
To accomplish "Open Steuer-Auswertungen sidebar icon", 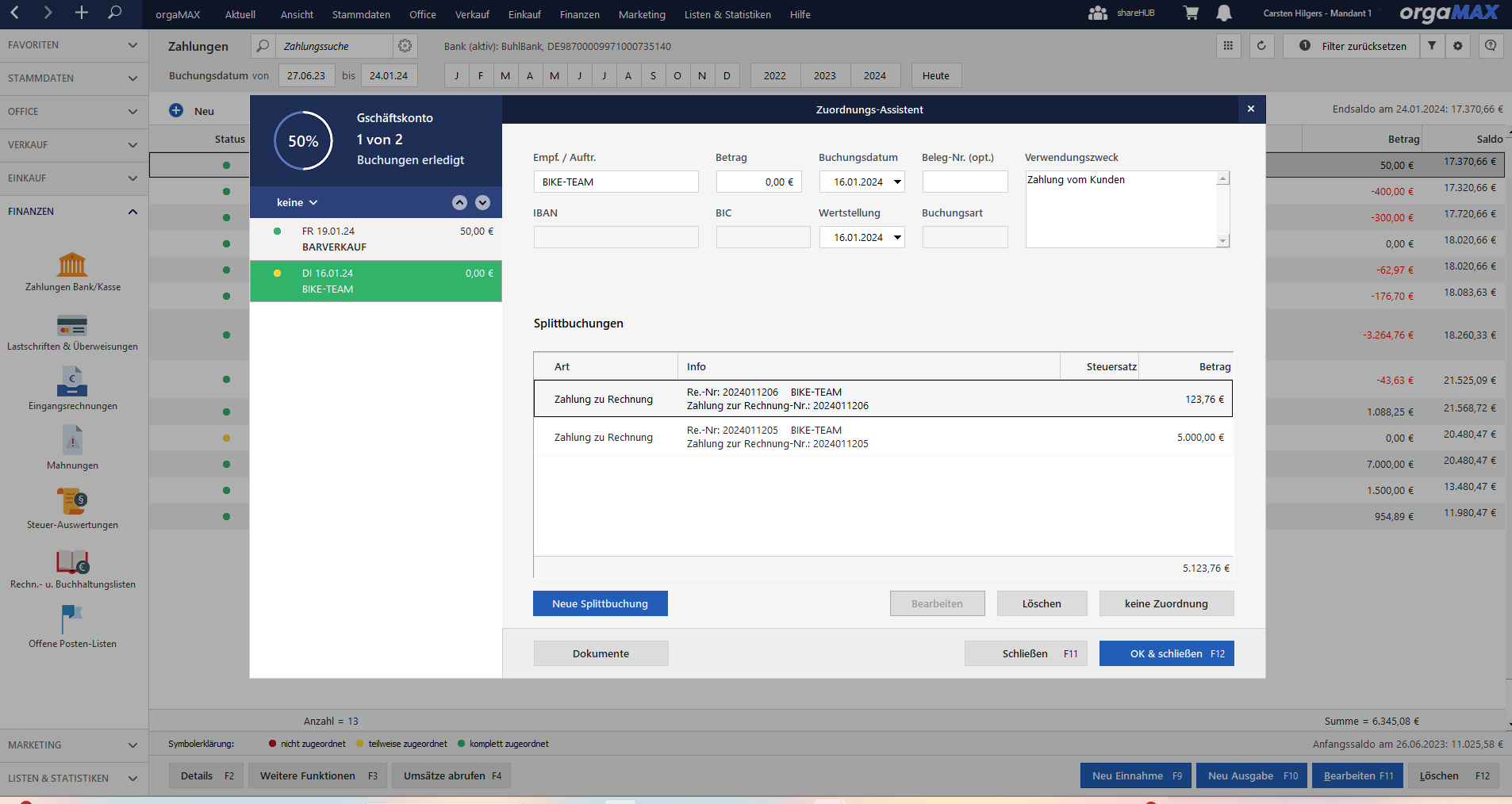I will point(72,501).
